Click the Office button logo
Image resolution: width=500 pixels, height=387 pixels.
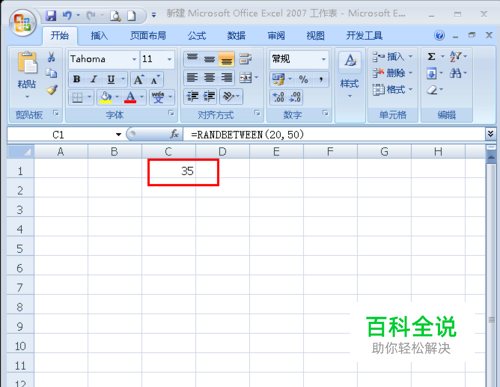(22, 23)
